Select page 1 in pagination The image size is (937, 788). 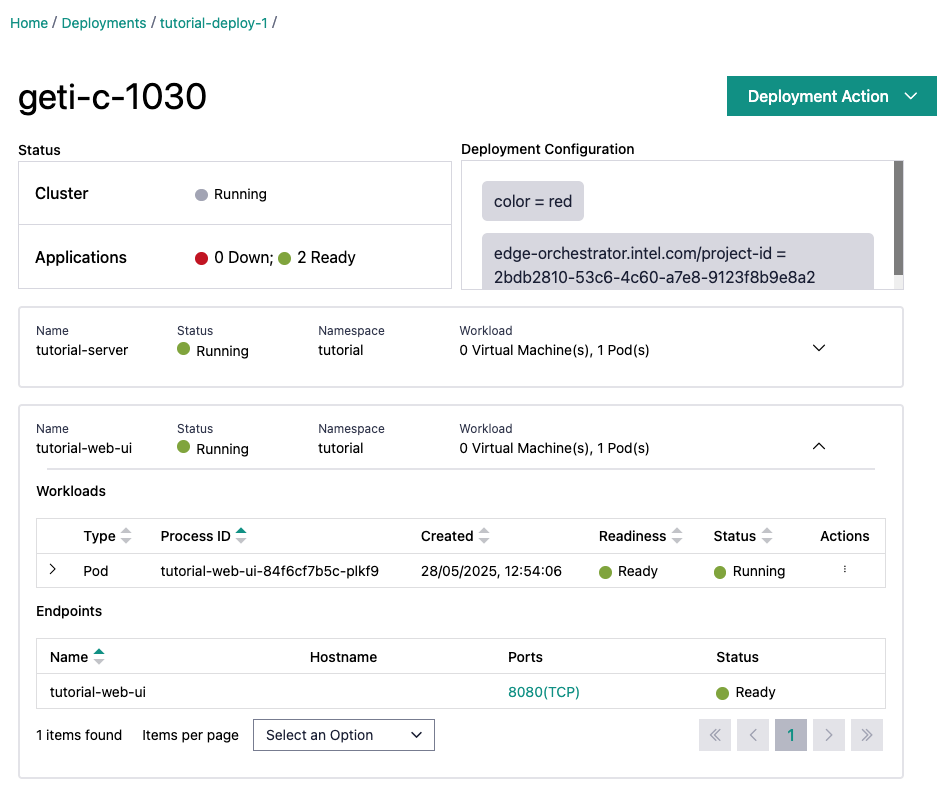[790, 735]
